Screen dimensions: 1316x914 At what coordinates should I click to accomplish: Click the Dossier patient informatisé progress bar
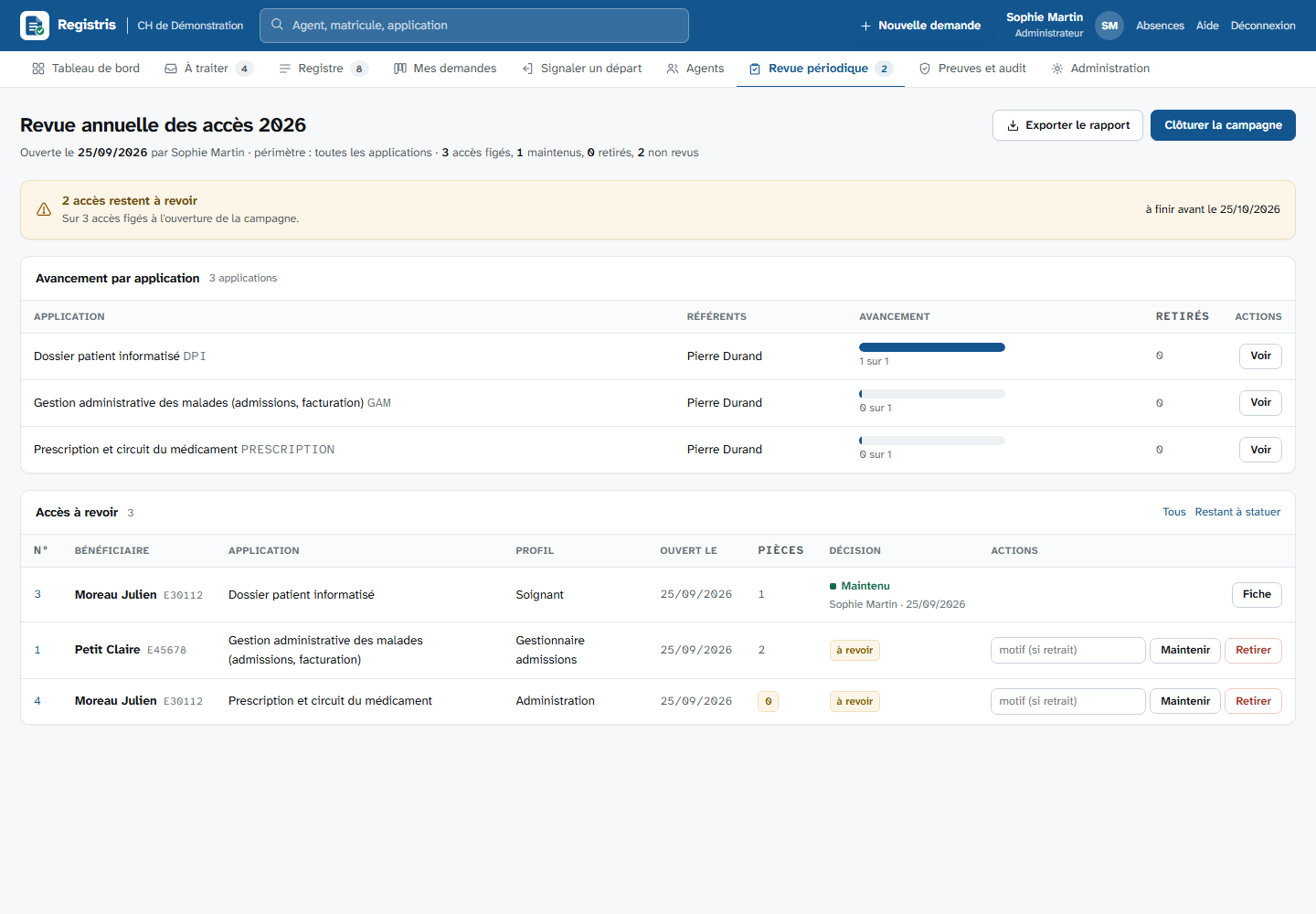tap(932, 347)
